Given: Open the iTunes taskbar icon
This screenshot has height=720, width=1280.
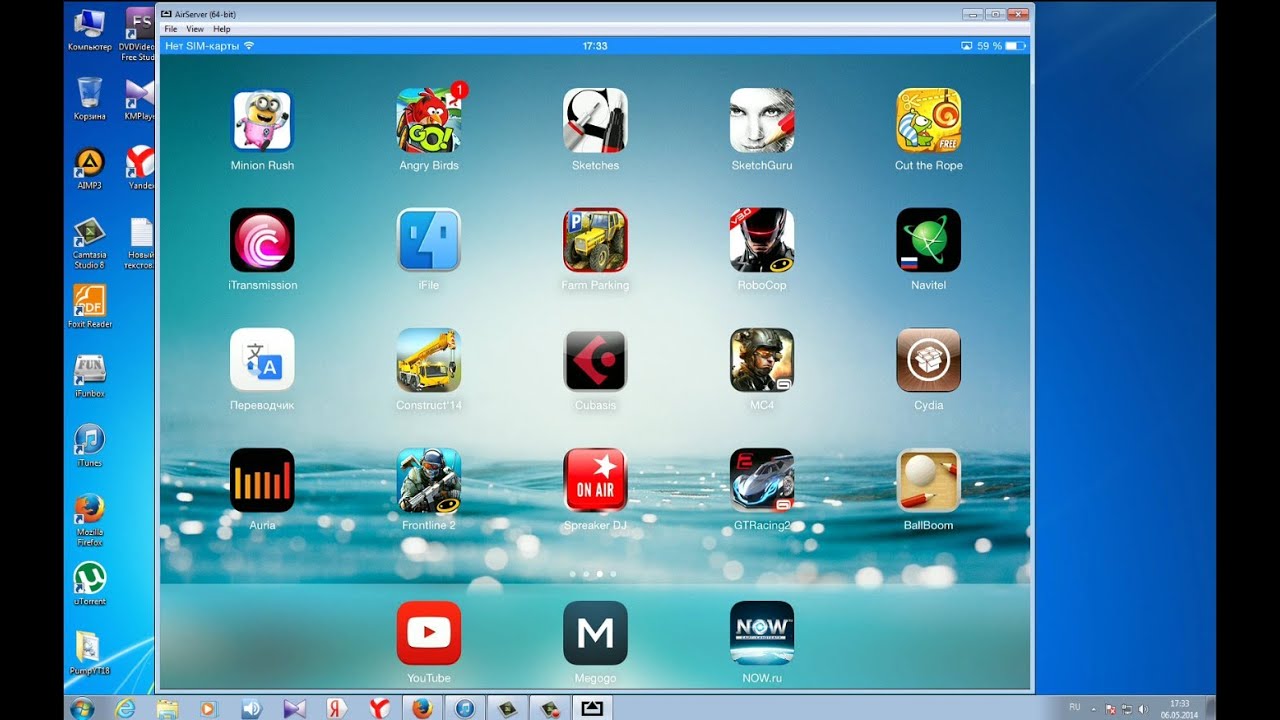Looking at the screenshot, I should [x=465, y=708].
